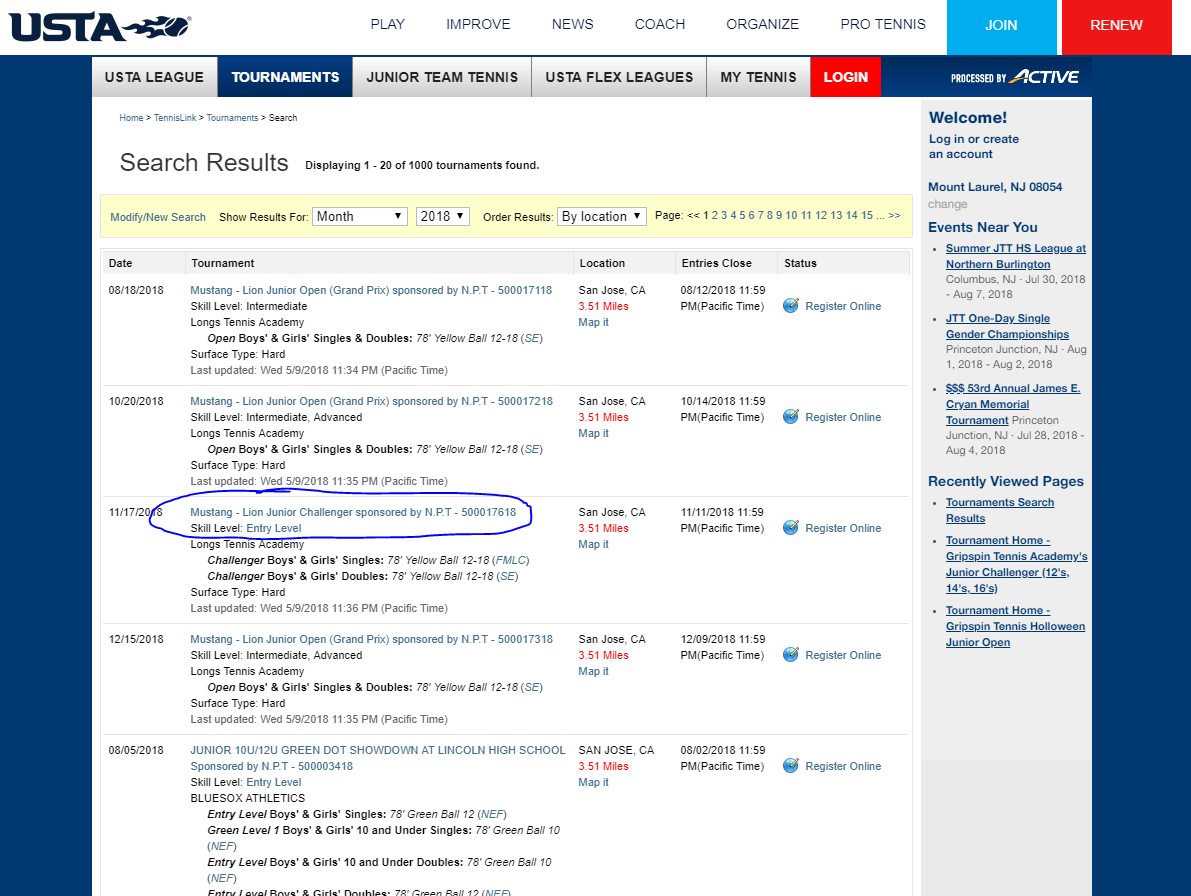Open the PRO TENNIS menu
The width and height of the screenshot is (1191, 896).
[883, 24]
